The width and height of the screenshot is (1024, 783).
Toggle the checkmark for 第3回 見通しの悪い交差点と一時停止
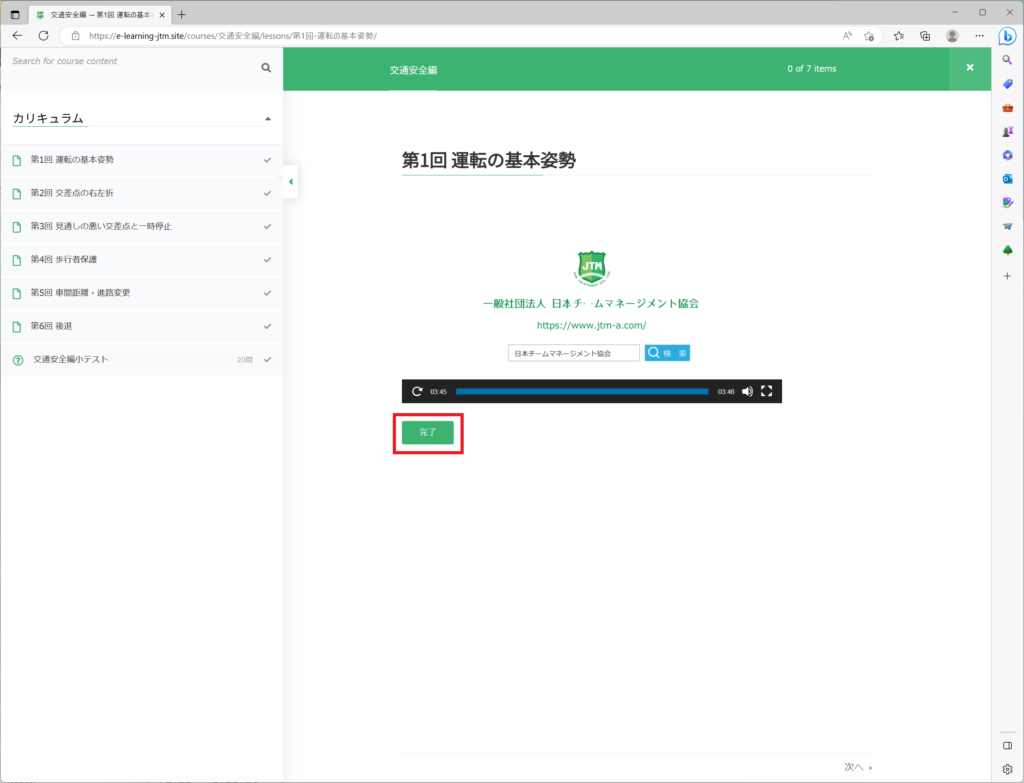click(267, 226)
